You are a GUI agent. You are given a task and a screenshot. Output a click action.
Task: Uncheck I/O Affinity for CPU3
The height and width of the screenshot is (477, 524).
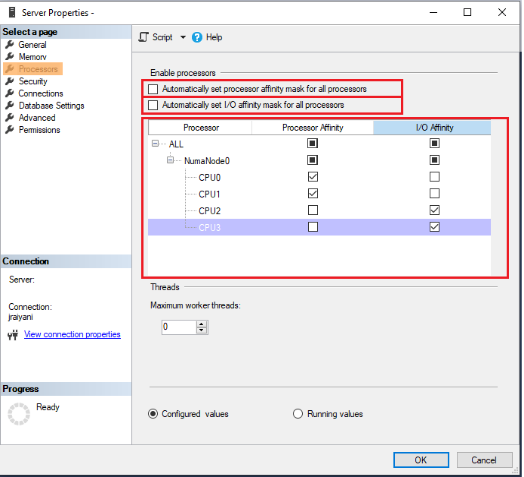434,227
